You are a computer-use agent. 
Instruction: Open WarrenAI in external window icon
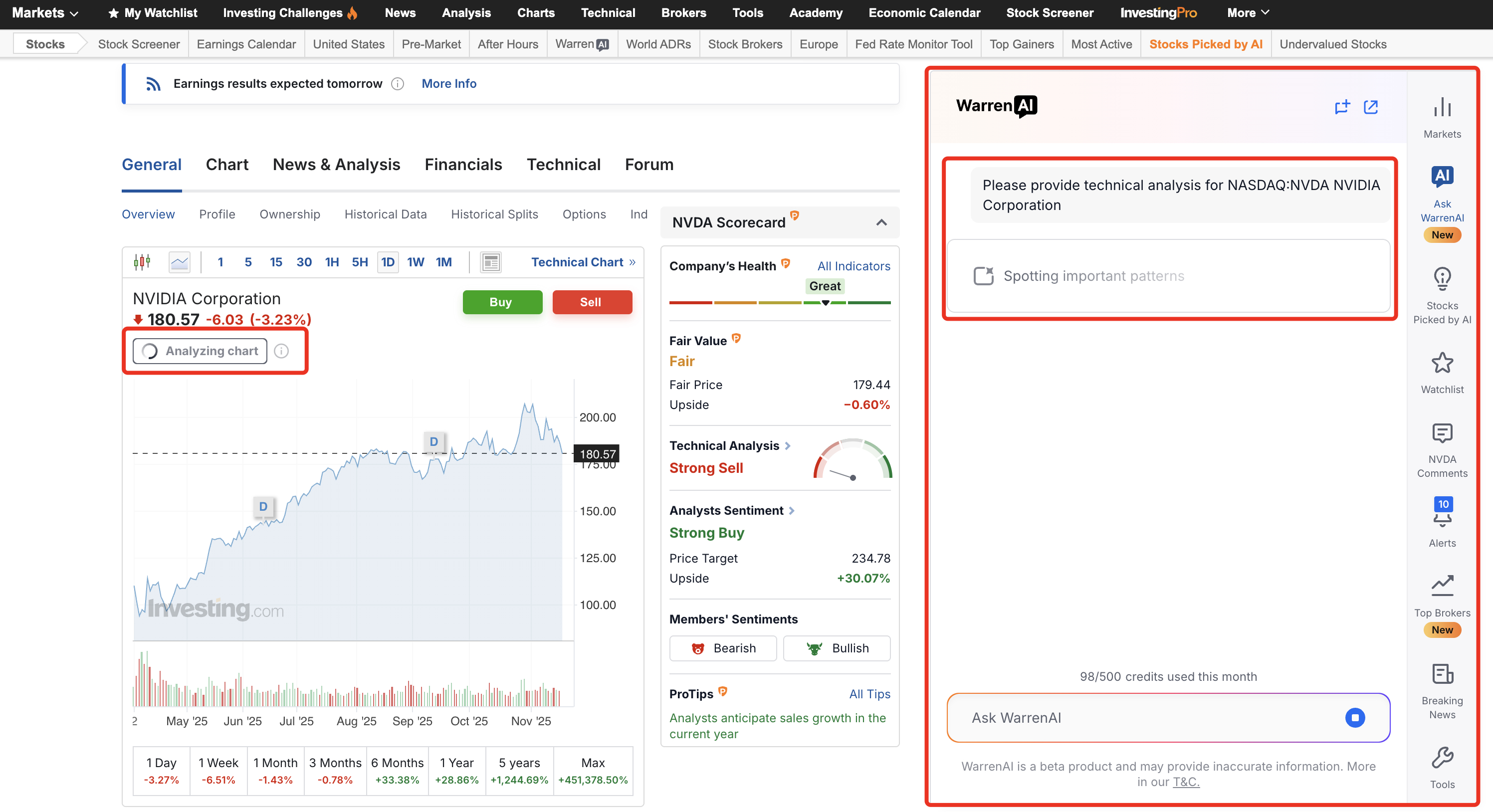[x=1371, y=107]
